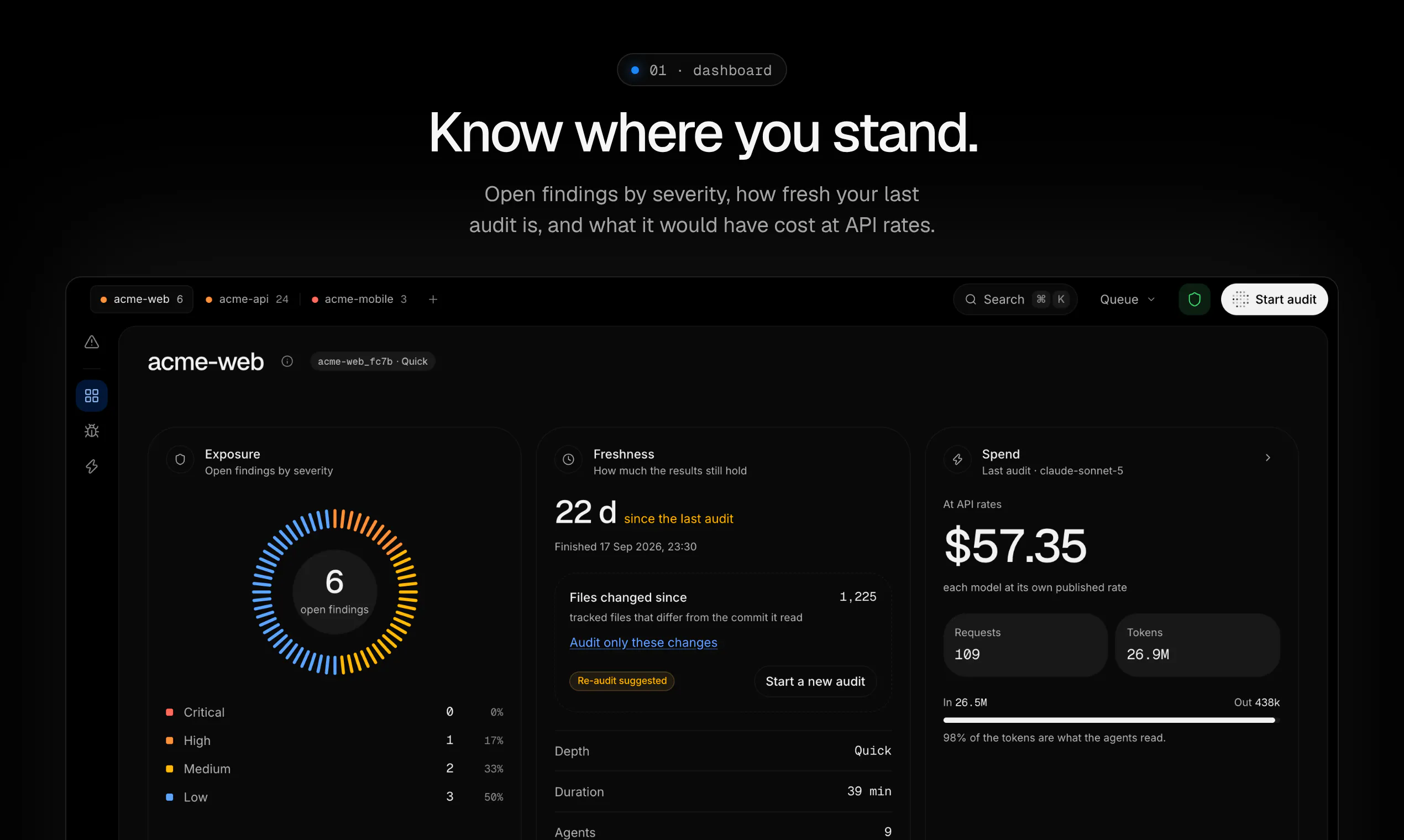Click Finished 17 Sep 2026, 23:30 text
Viewport: 1404px width, 840px height.
click(626, 547)
